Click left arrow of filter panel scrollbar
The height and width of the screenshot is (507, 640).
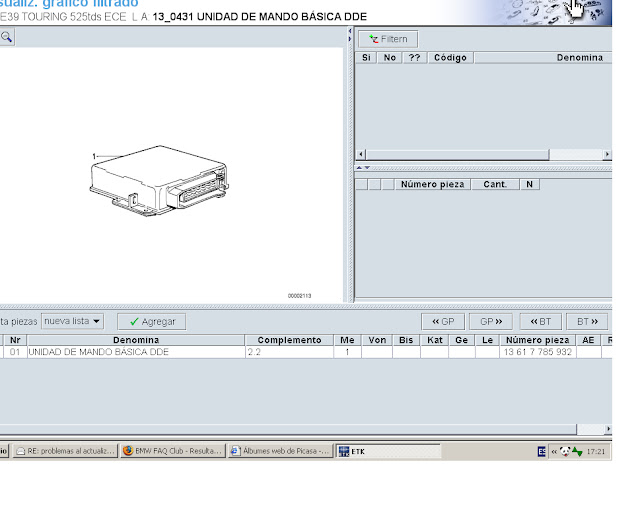tap(361, 154)
